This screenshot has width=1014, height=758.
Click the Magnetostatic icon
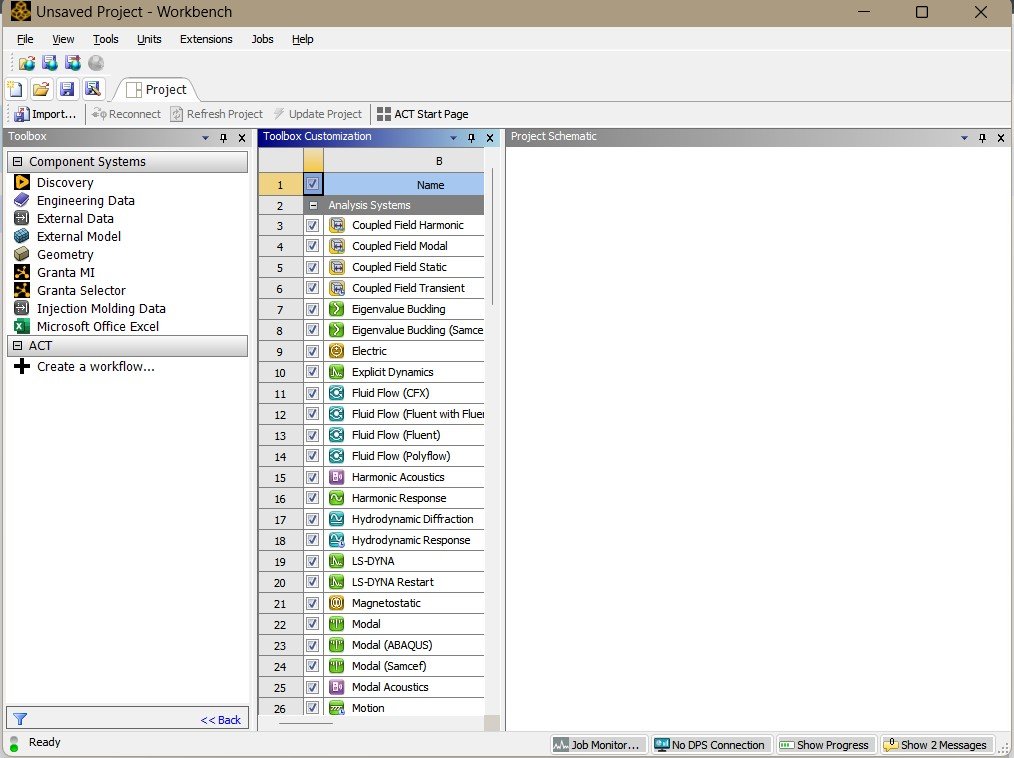336,603
